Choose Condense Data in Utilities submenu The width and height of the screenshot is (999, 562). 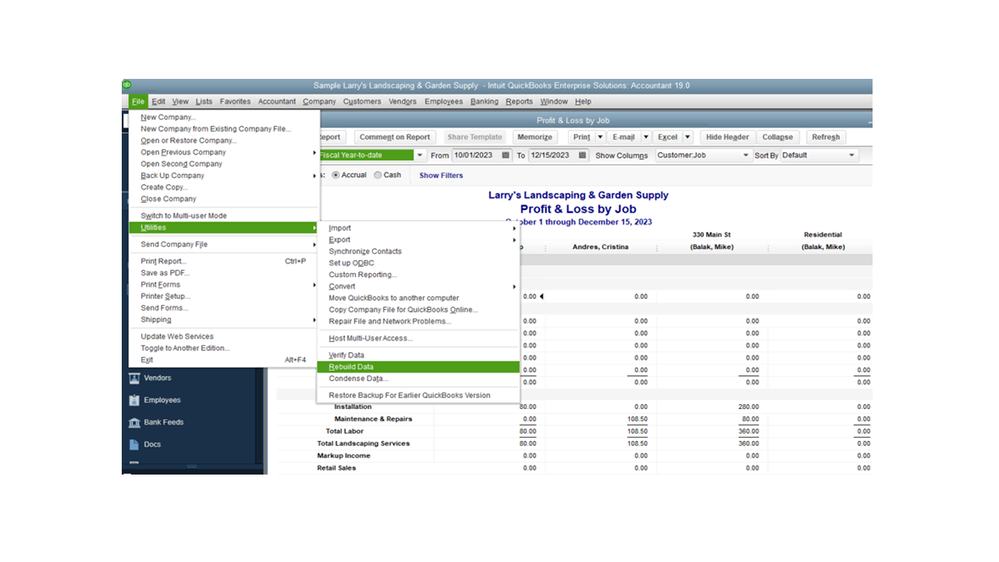point(419,378)
